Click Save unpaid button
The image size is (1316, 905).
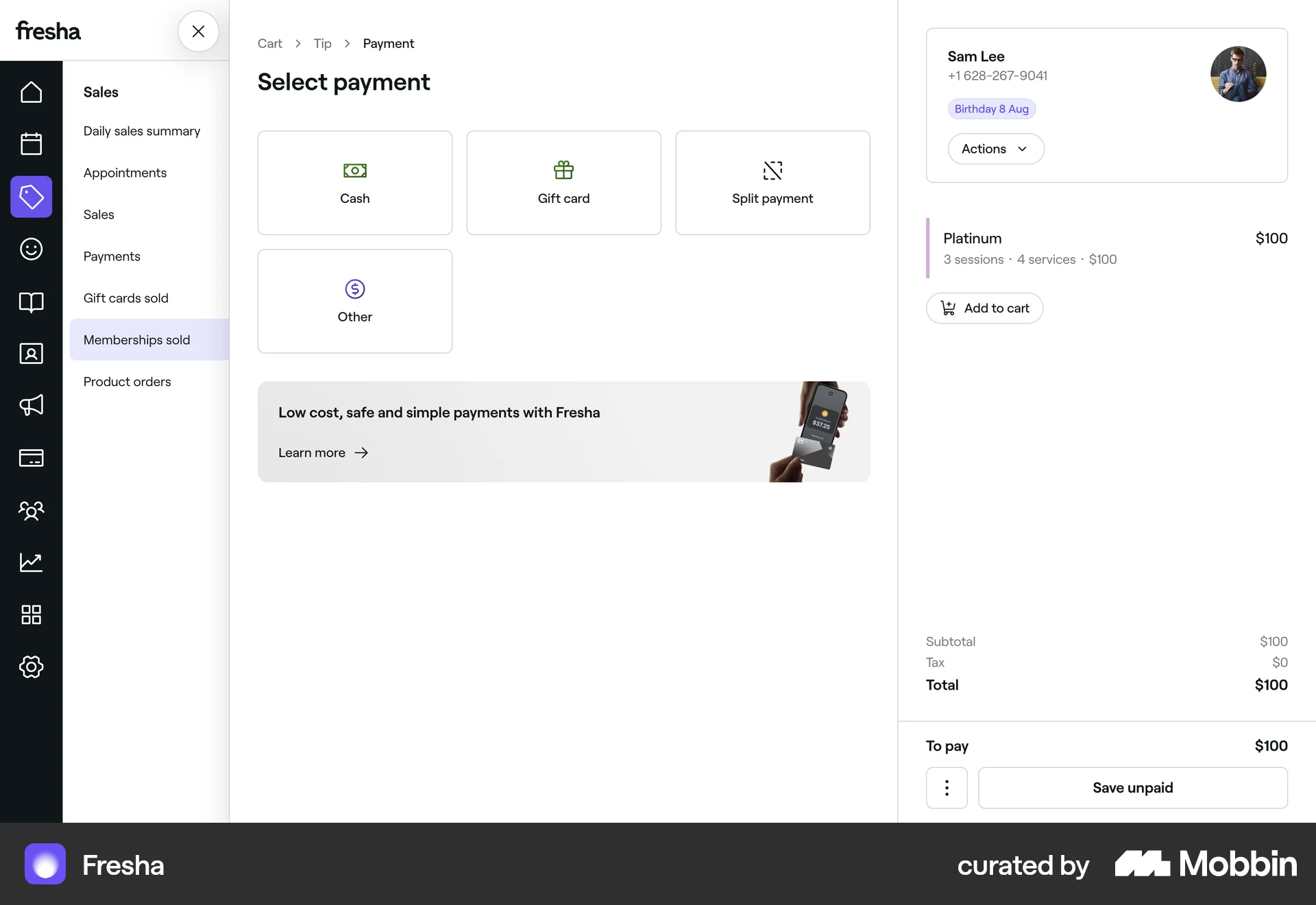tap(1132, 788)
